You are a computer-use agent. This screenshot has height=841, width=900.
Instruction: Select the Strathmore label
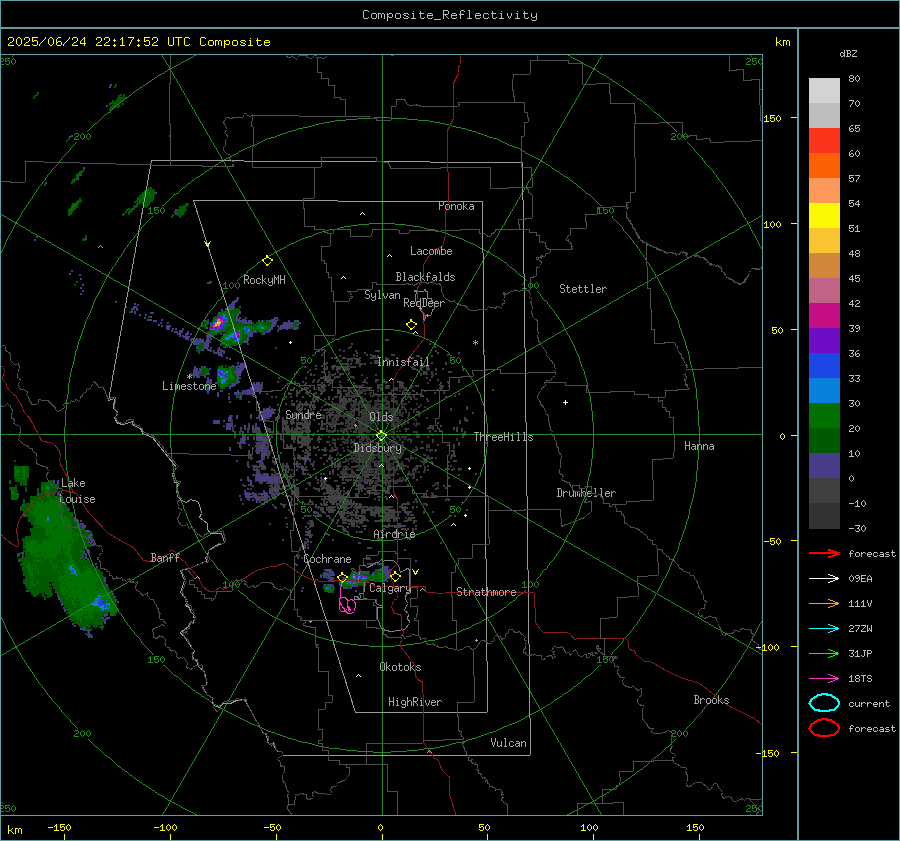[486, 592]
